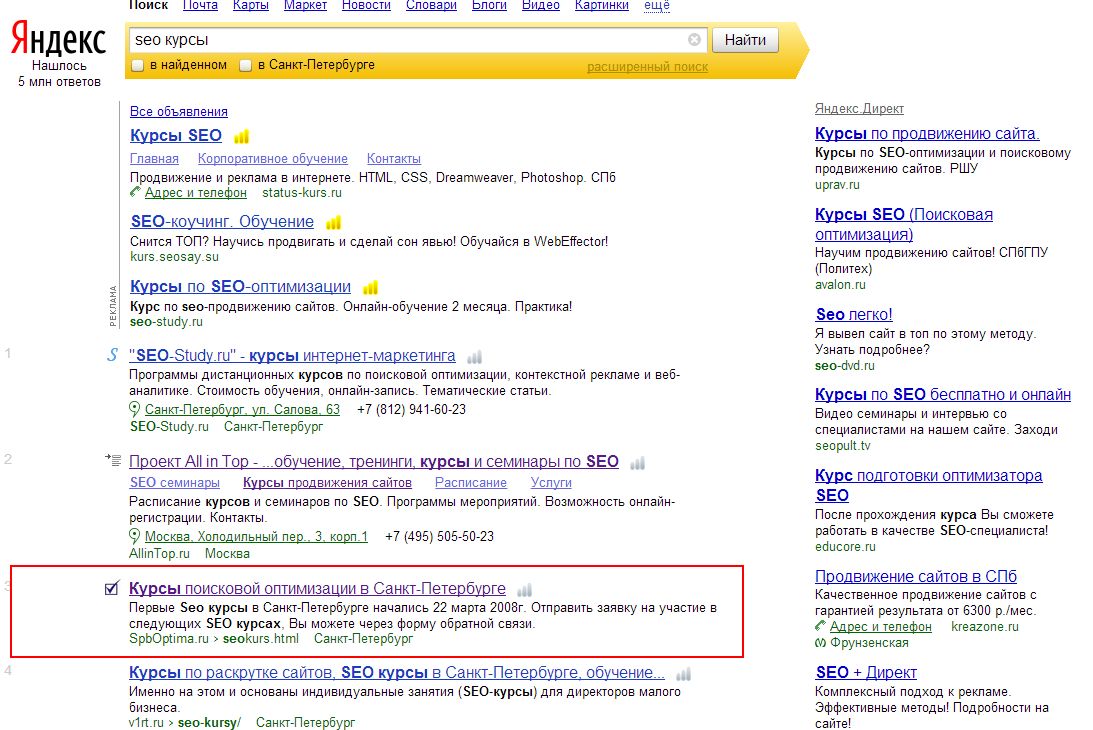Open the Карты tab
The height and width of the screenshot is (730, 1093).
(x=251, y=6)
